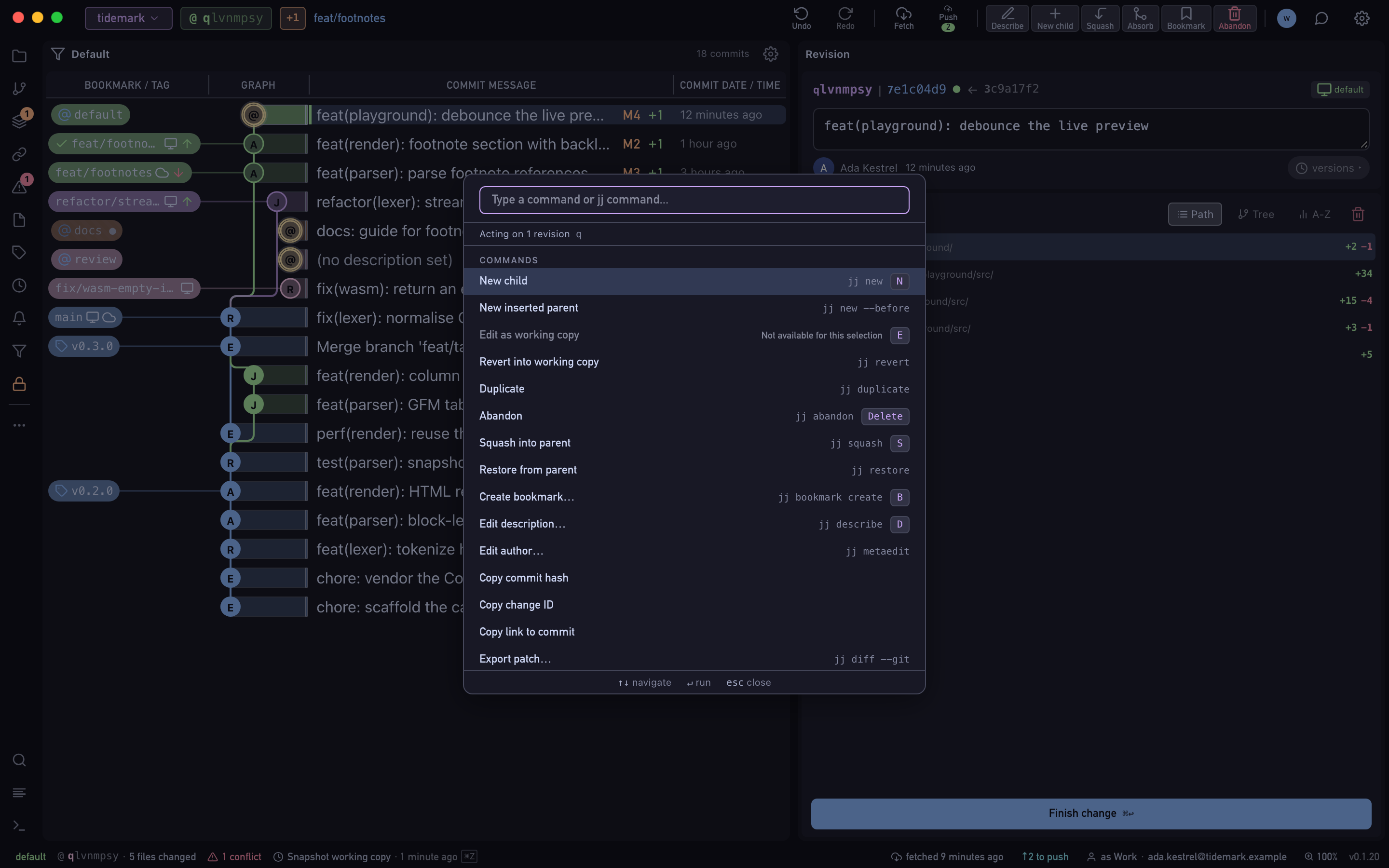Click the 1 conflict warning in the status bar

234,856
